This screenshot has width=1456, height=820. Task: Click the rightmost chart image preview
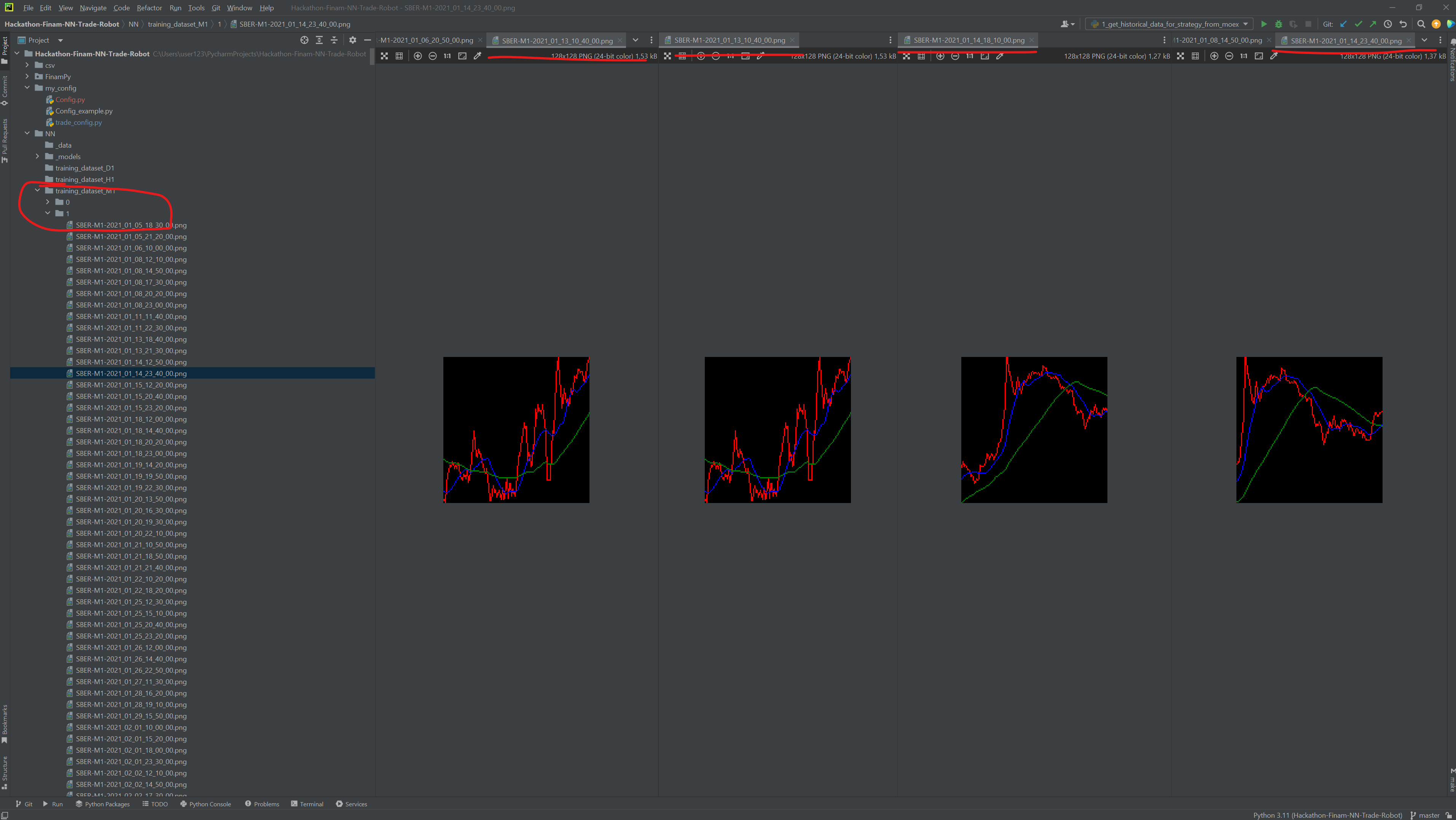tap(1308, 430)
